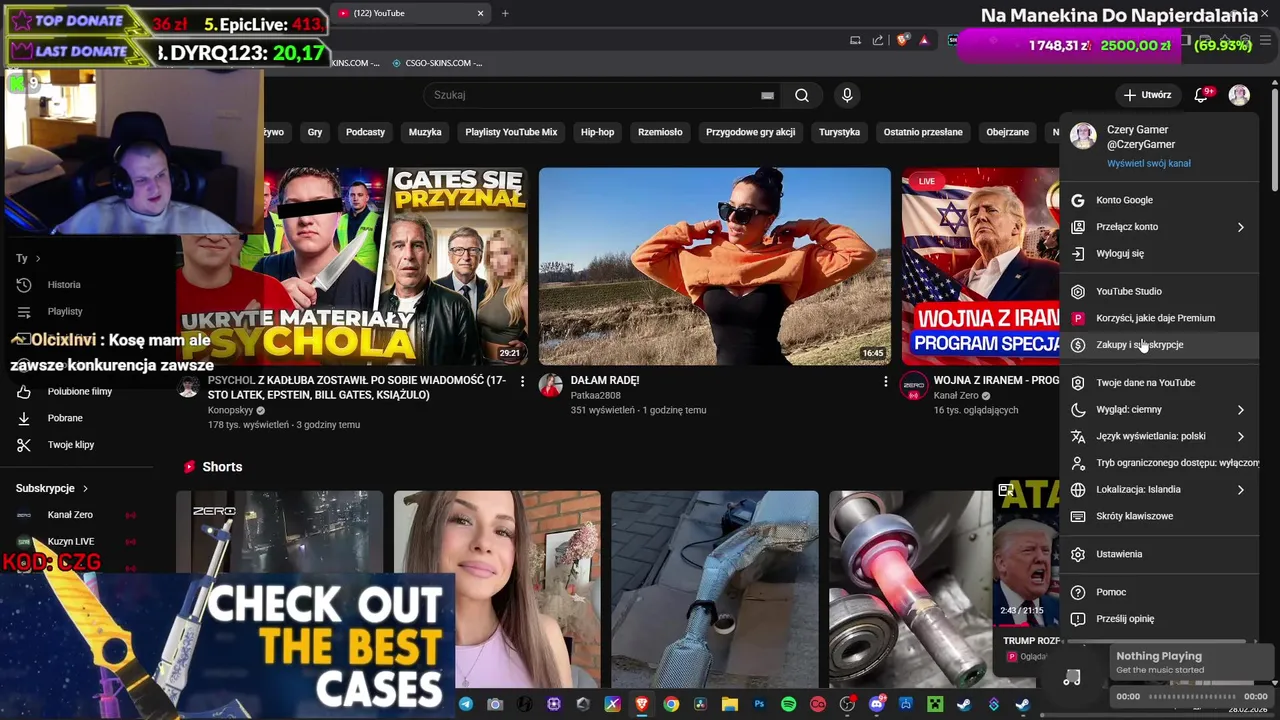This screenshot has height=720, width=1280.
Task: Open Discord from the taskbar
Action: tap(877, 705)
